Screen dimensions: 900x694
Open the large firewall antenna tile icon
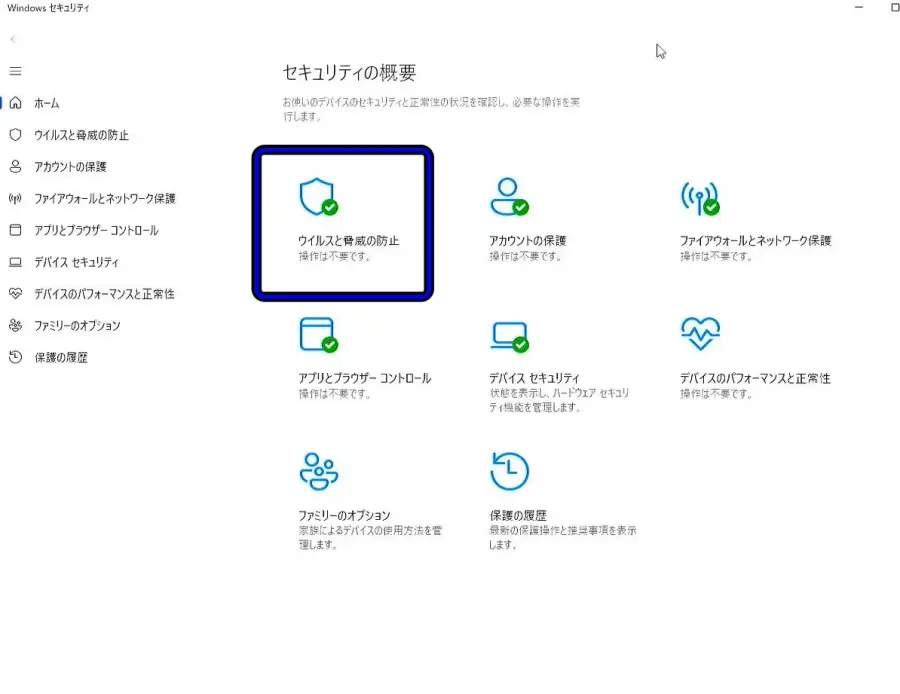[x=700, y=198]
